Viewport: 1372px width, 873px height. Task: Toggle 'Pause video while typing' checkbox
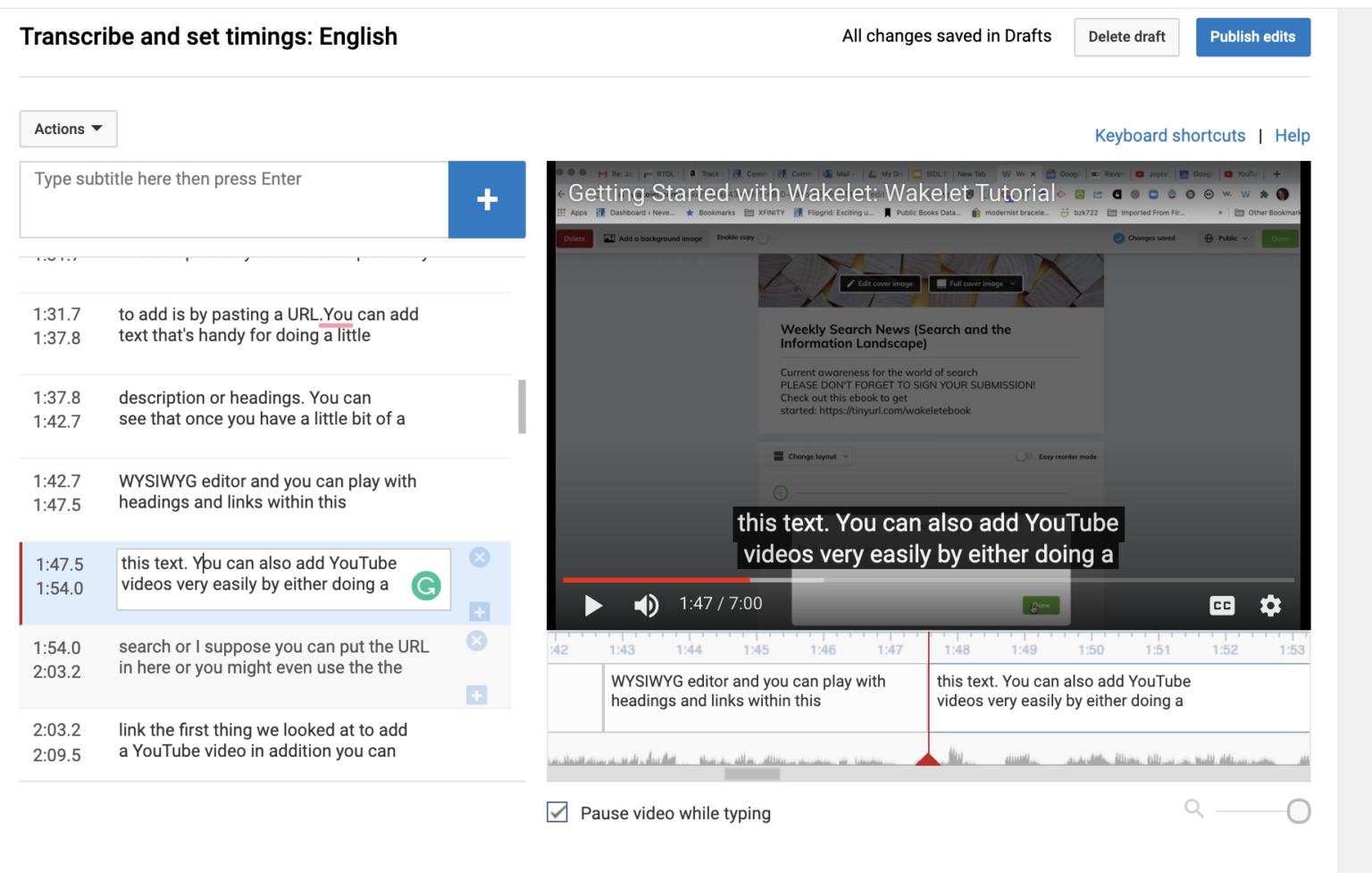(x=557, y=812)
